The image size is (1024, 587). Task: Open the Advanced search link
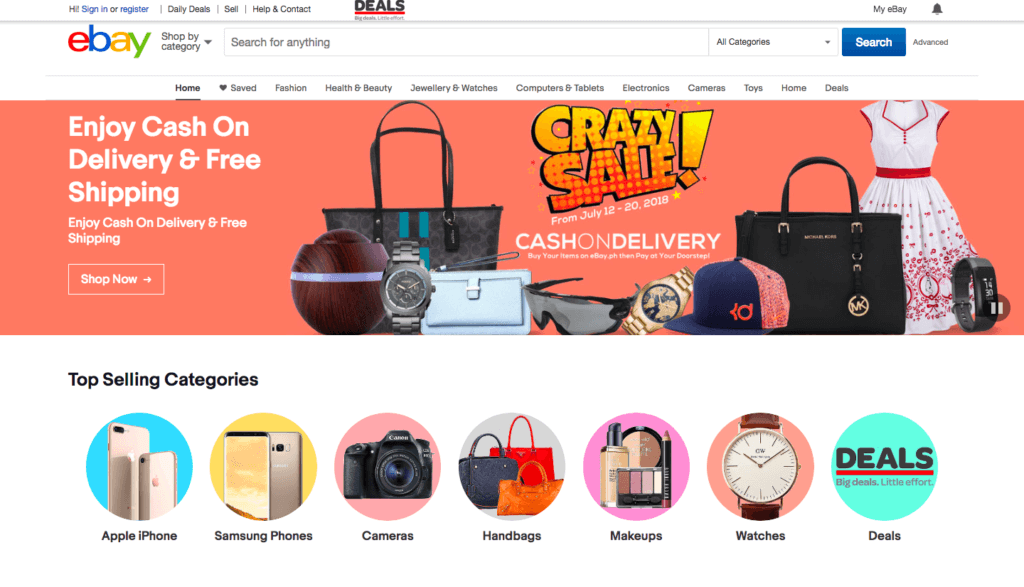click(x=930, y=42)
